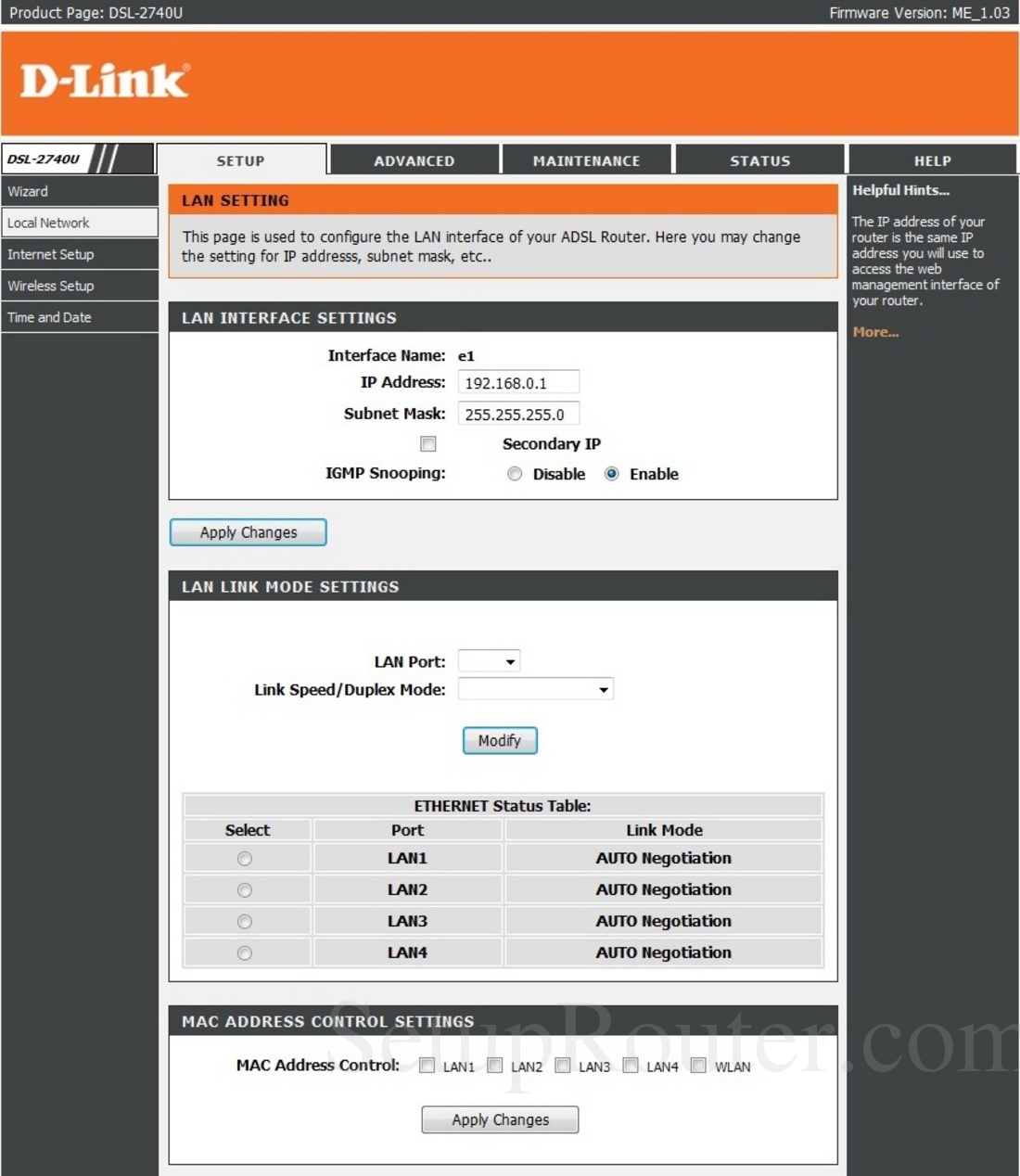The image size is (1020, 1176).
Task: Click Product Page: DSL-2740U text
Action: pos(96,13)
